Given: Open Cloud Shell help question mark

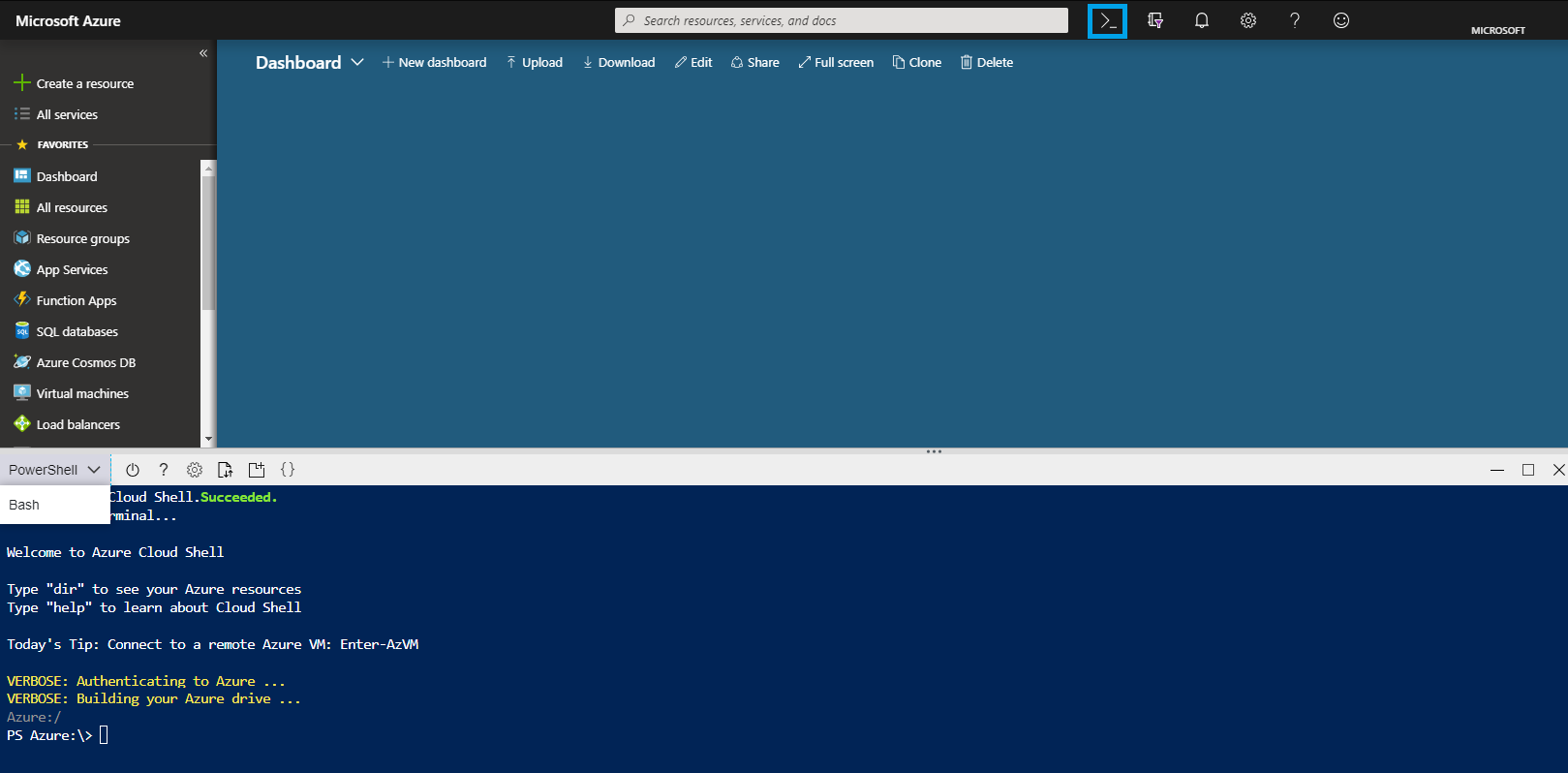Looking at the screenshot, I should tap(164, 470).
